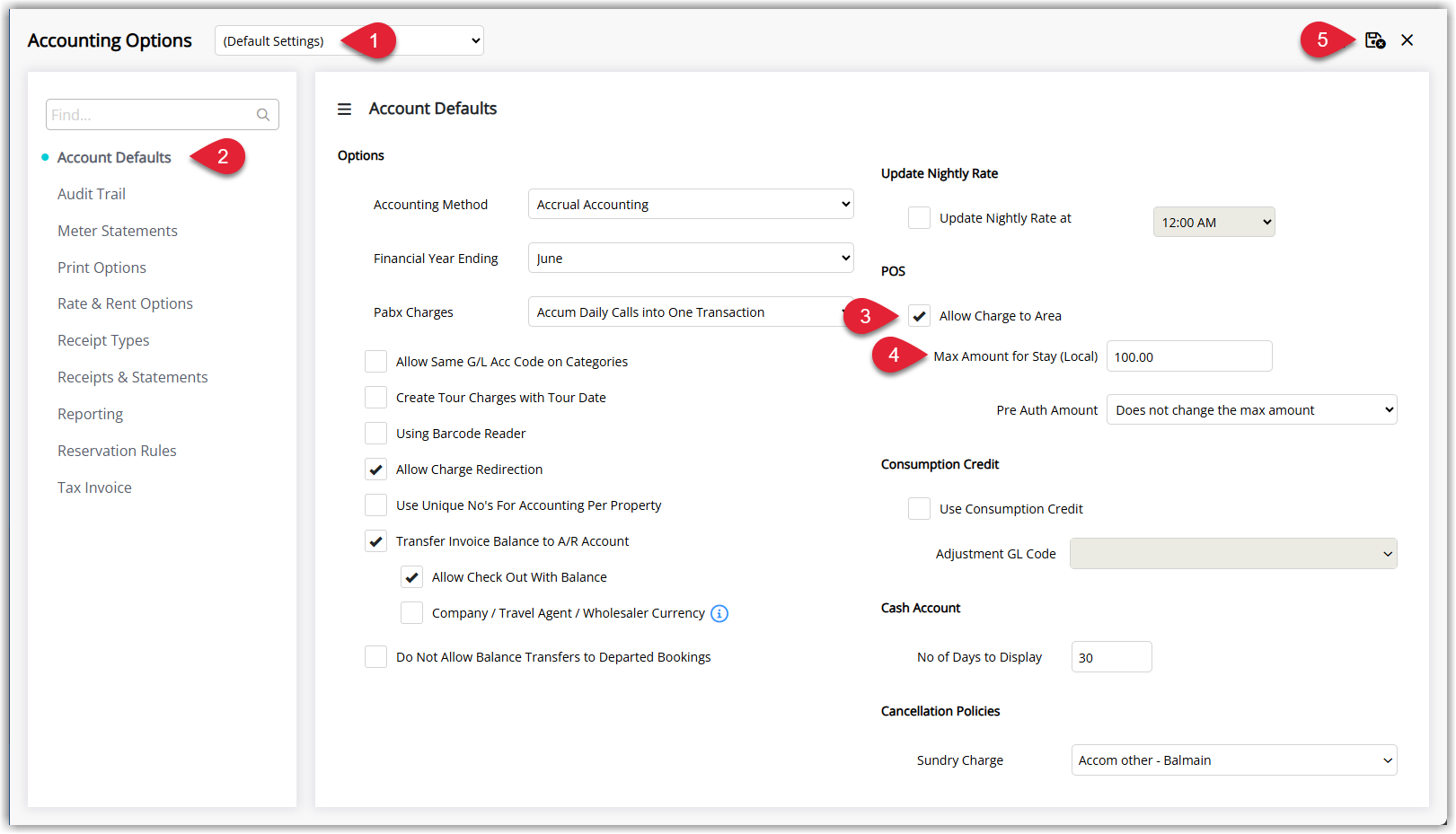Open the hamburger menu beside Account Defaults
Screen dimensions: 1456x834
click(x=344, y=109)
